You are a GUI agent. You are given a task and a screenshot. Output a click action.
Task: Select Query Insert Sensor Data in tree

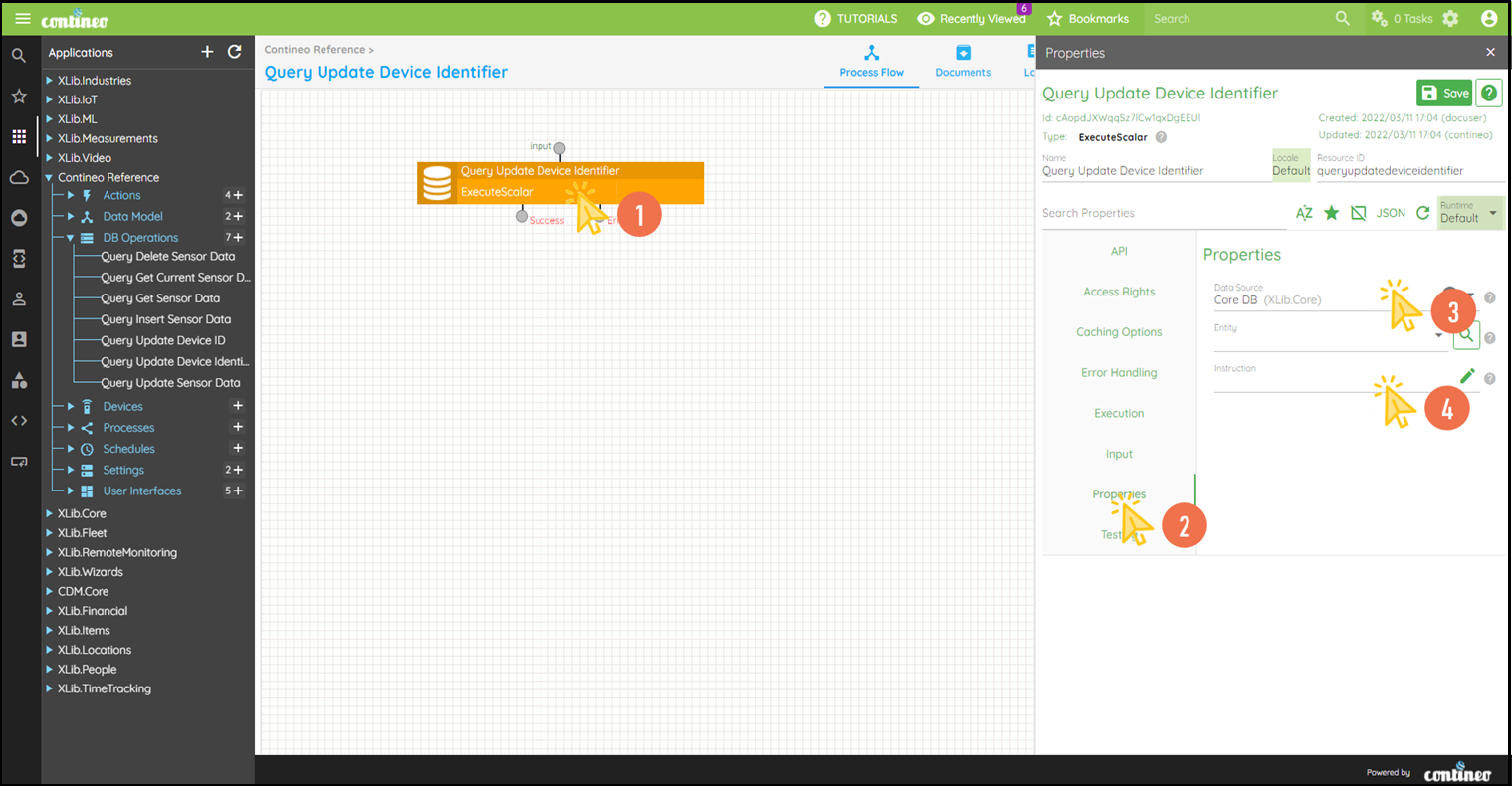(165, 319)
